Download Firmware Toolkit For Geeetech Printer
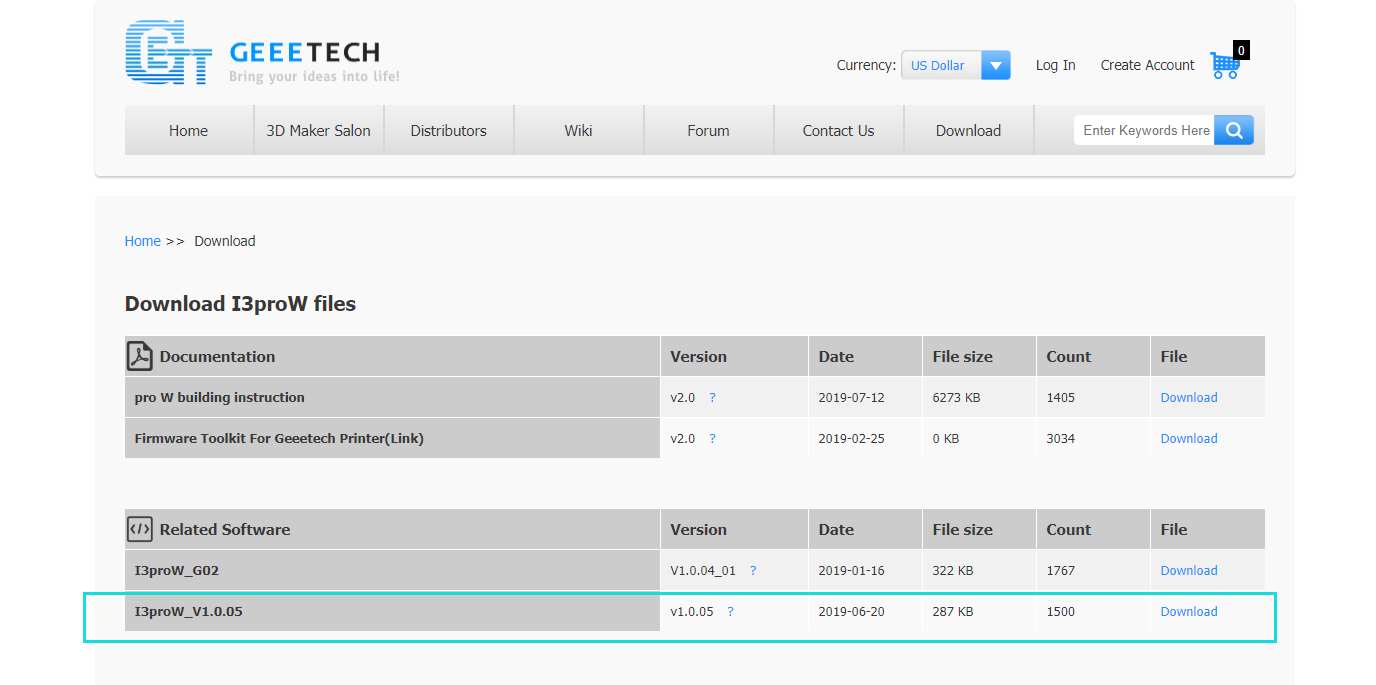Image resolution: width=1376 pixels, height=685 pixels. [x=1189, y=438]
